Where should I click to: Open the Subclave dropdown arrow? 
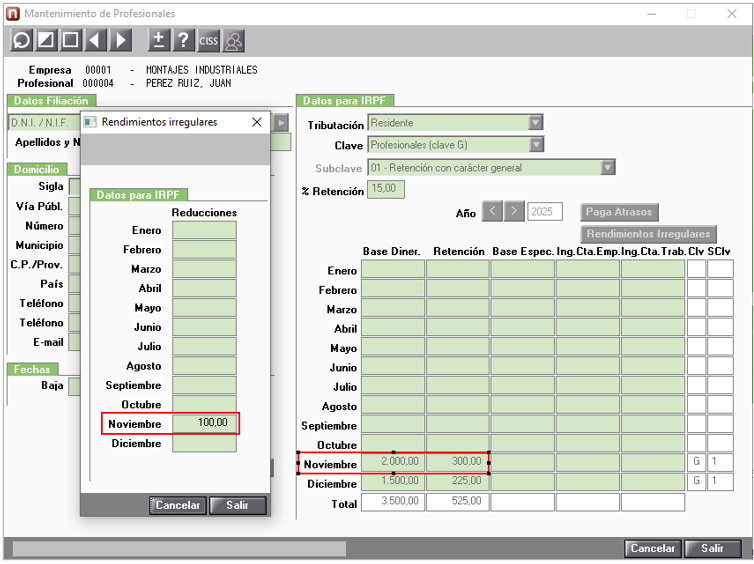tap(608, 167)
